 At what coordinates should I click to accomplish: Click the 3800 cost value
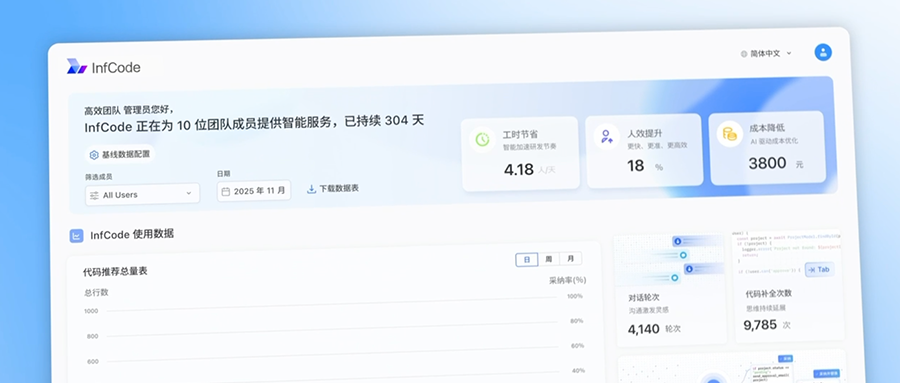tap(767, 164)
